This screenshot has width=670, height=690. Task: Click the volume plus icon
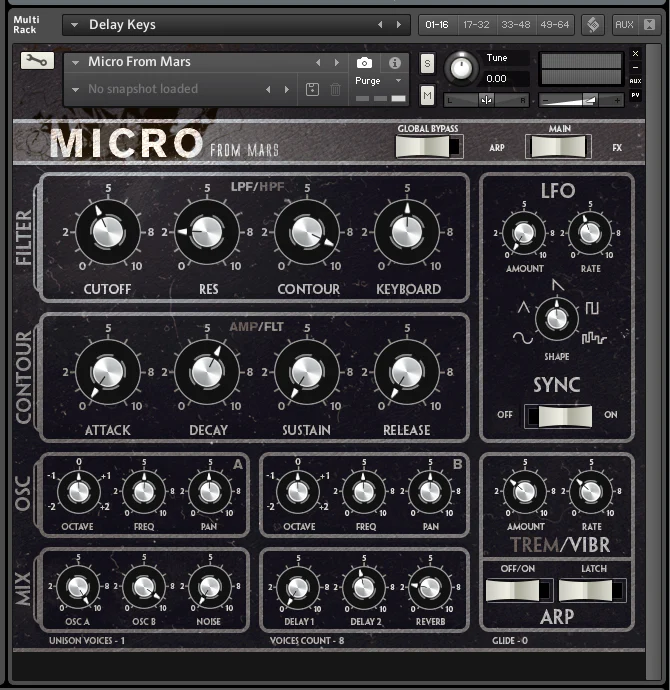click(617, 101)
